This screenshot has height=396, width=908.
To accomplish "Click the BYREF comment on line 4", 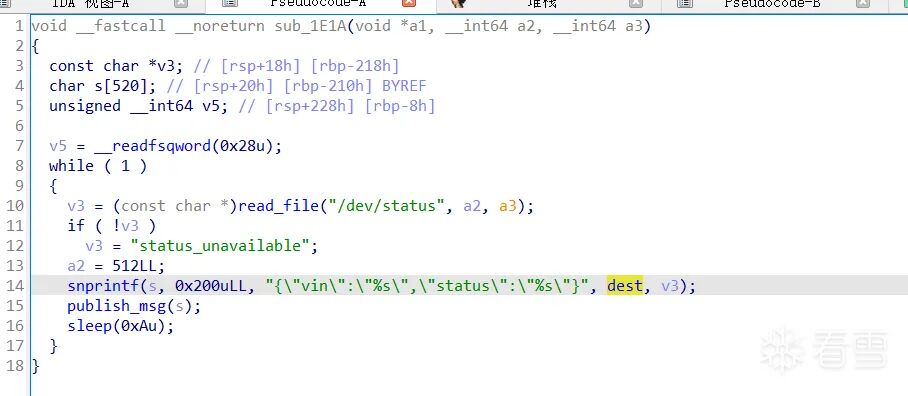I will coord(404,86).
